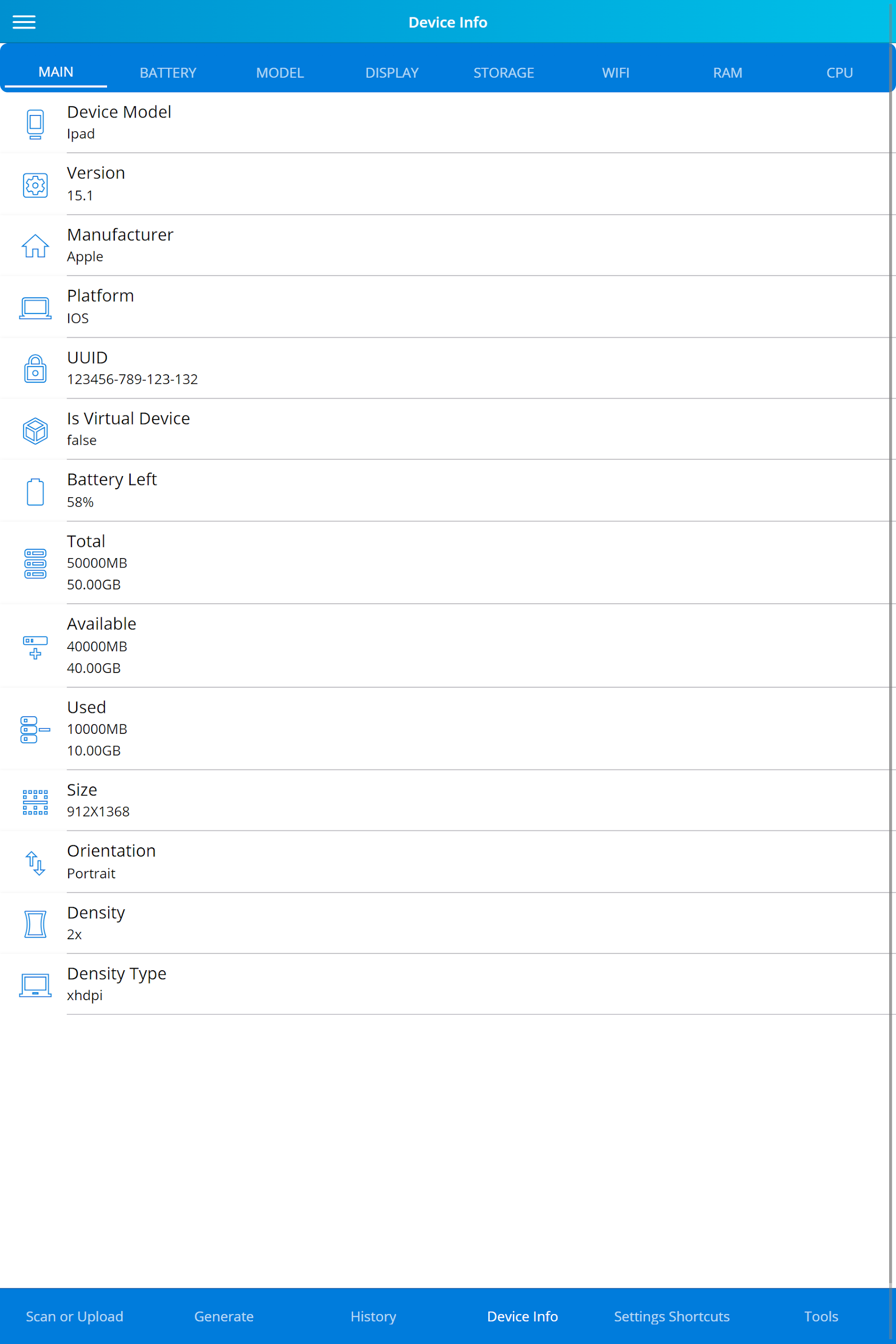Open the CPU tab

pyautogui.click(x=839, y=72)
